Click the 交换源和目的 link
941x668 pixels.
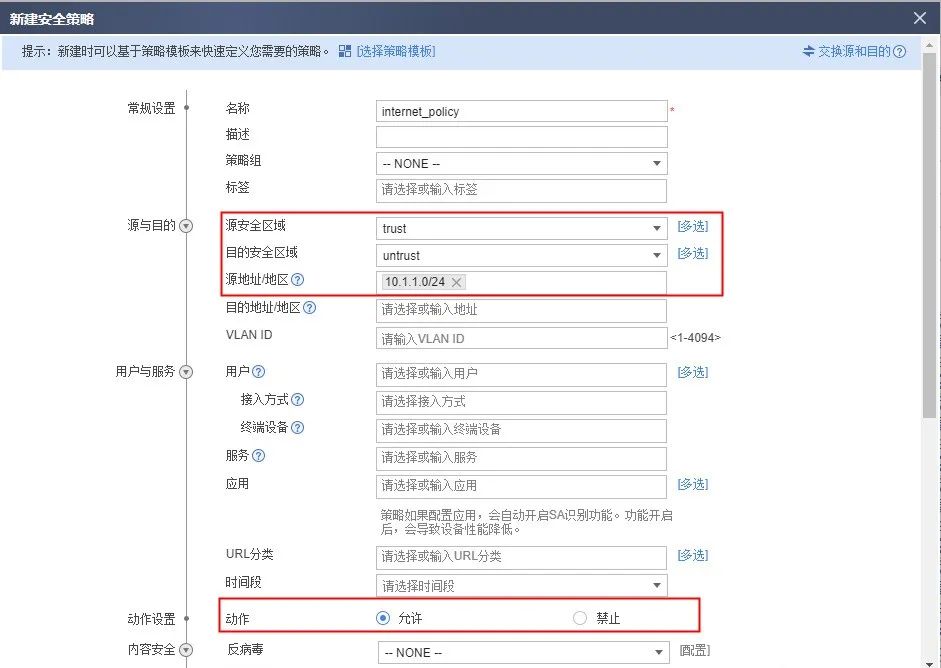click(x=854, y=52)
